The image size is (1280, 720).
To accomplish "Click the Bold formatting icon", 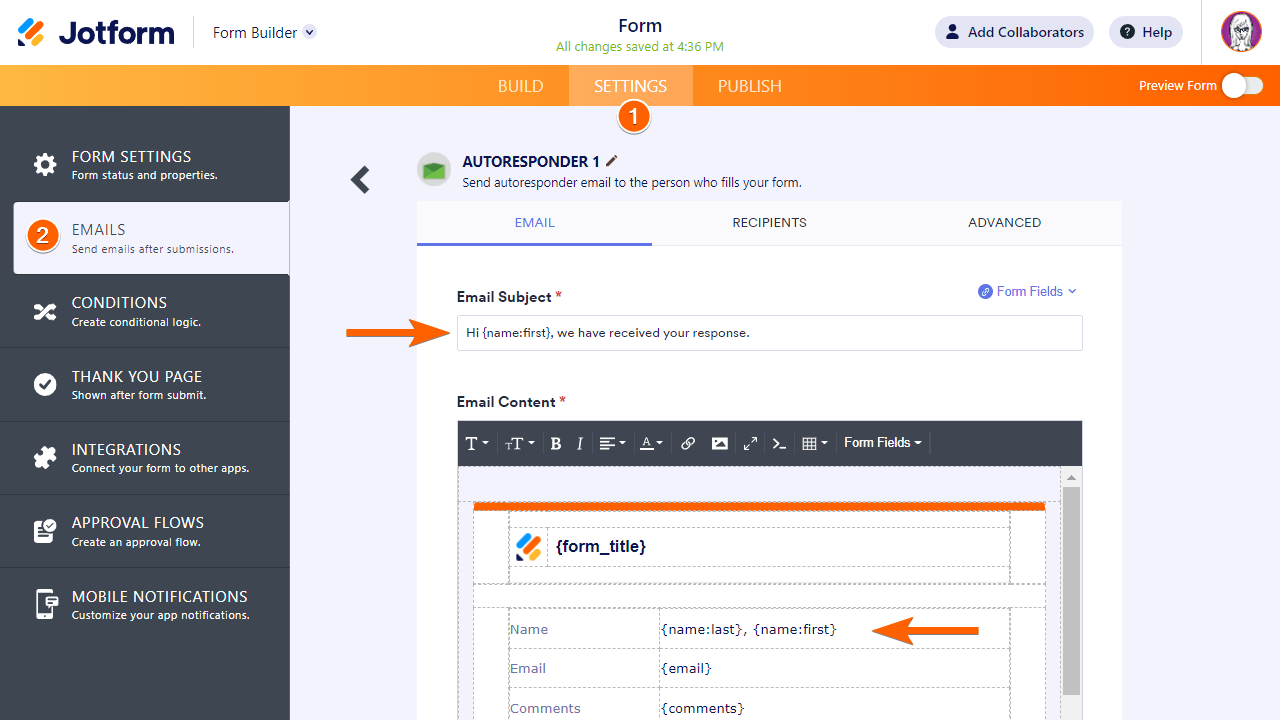I will tap(556, 443).
